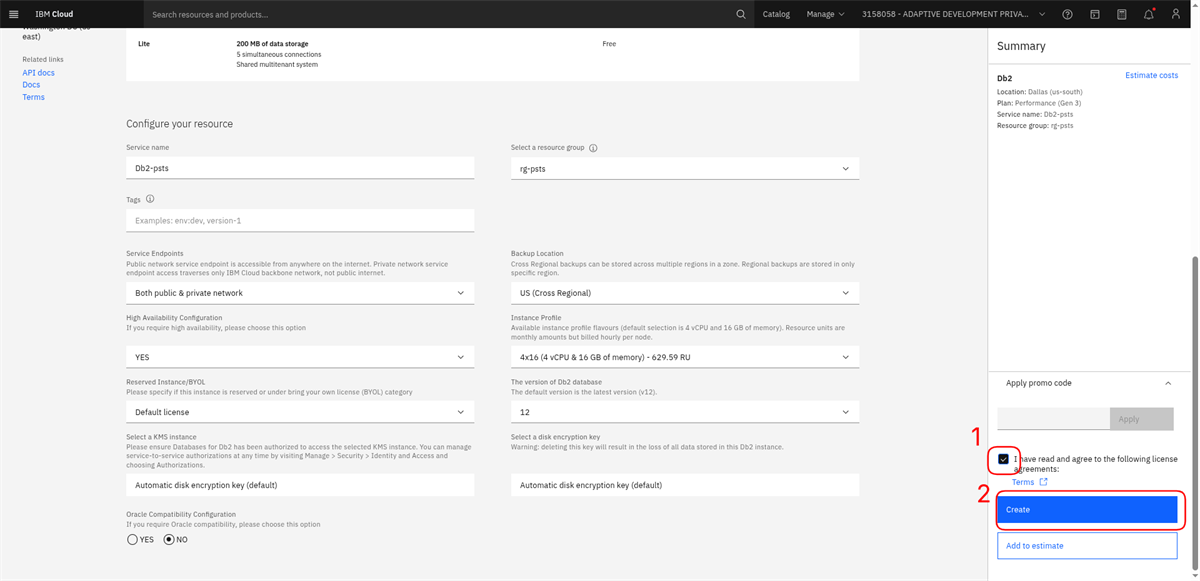The image size is (1200, 581).
Task: Open the cost estimator calculator icon
Action: coord(1122,14)
